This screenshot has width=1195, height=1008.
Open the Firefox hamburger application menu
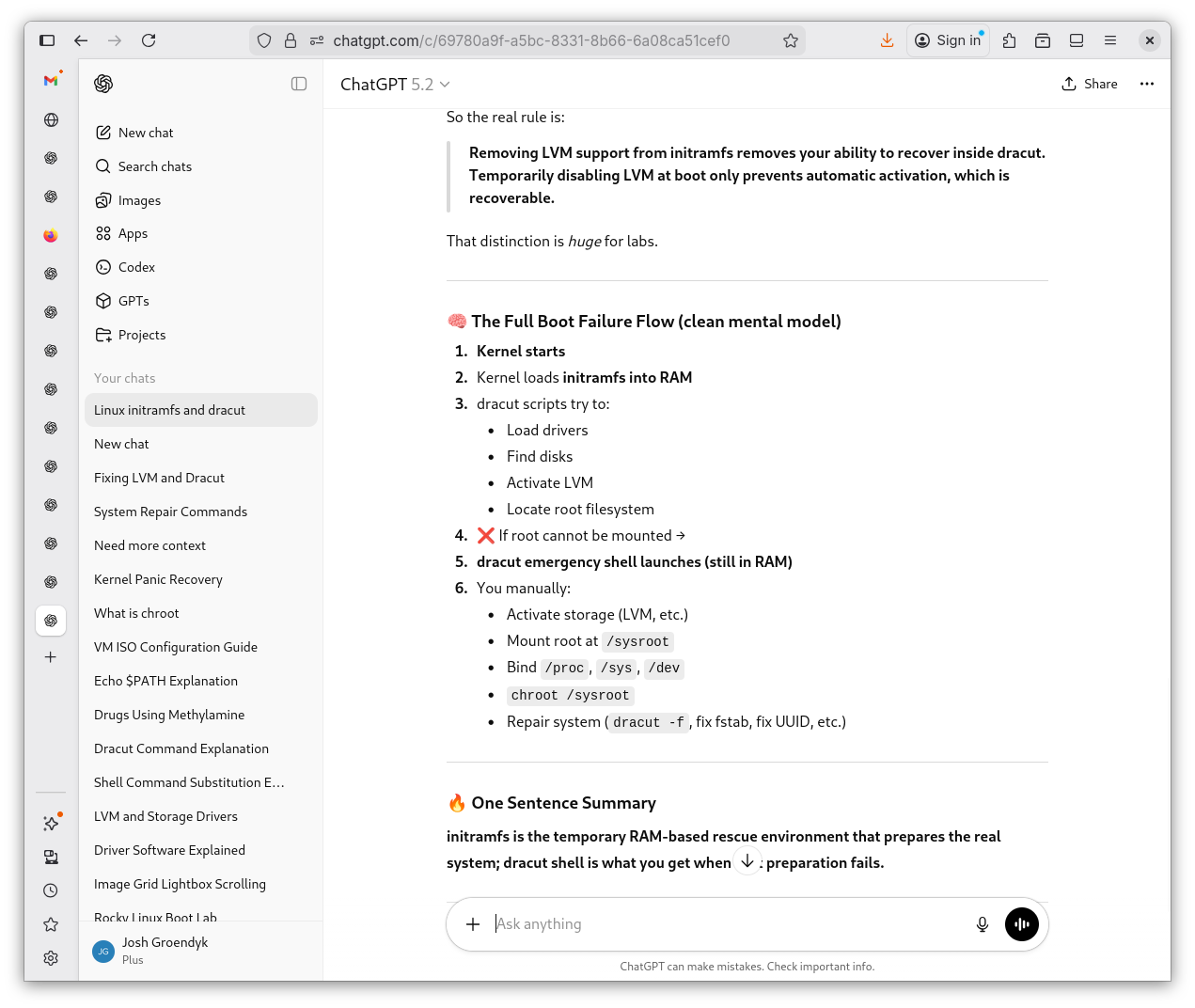click(1109, 40)
